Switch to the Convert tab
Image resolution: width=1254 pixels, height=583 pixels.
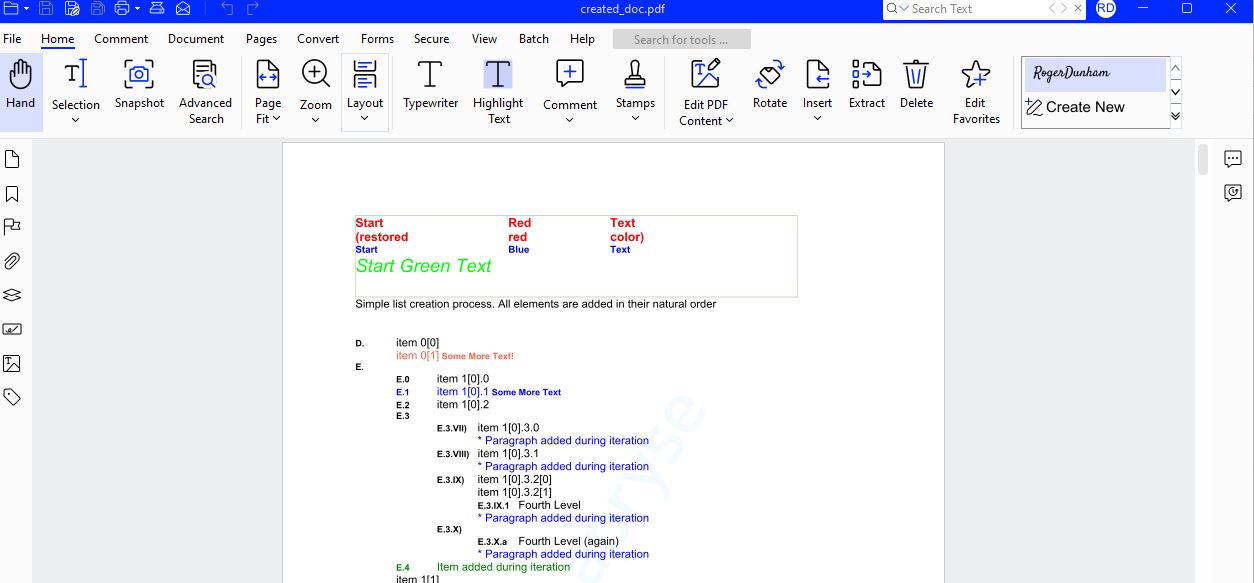[x=318, y=39]
